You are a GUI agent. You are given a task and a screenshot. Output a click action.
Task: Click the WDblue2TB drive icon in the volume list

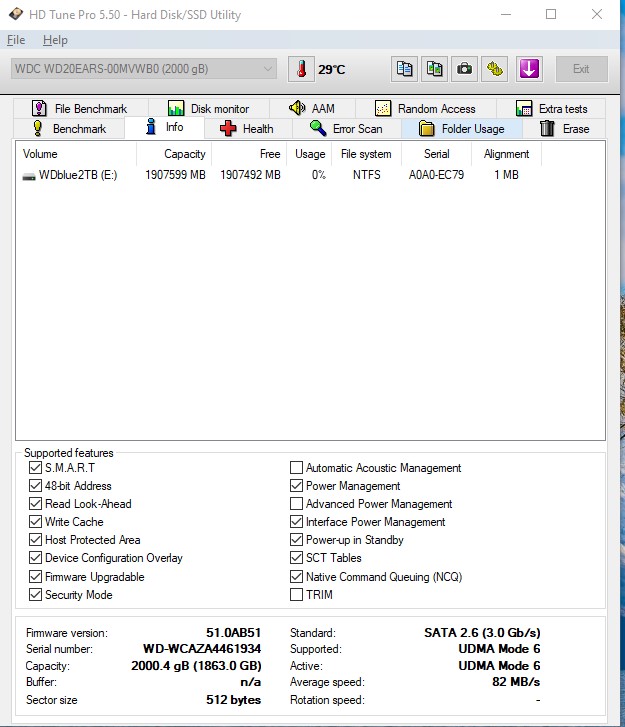click(29, 176)
